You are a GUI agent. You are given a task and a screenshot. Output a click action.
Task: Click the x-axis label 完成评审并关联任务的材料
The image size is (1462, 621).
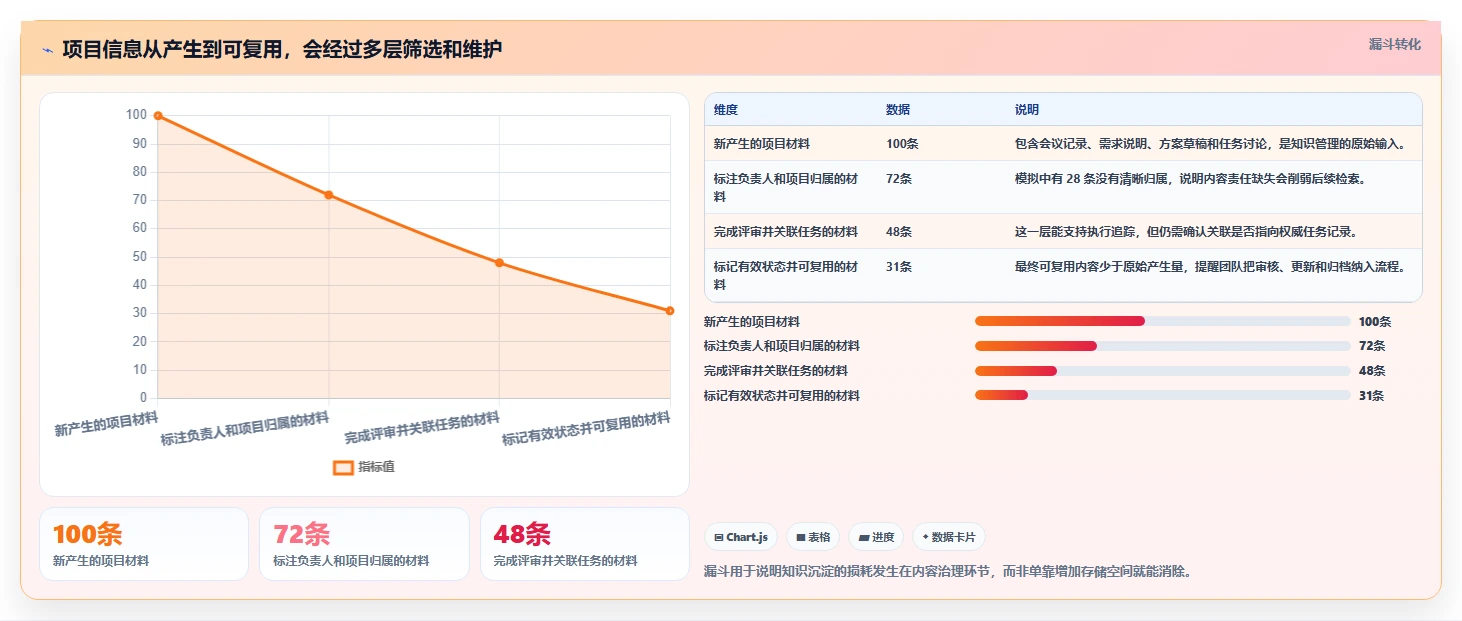(x=422, y=428)
